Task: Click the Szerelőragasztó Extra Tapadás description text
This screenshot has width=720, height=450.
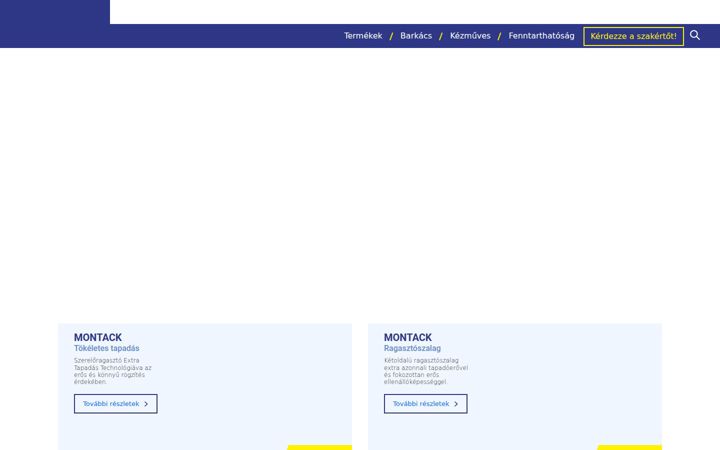Action: point(113,371)
